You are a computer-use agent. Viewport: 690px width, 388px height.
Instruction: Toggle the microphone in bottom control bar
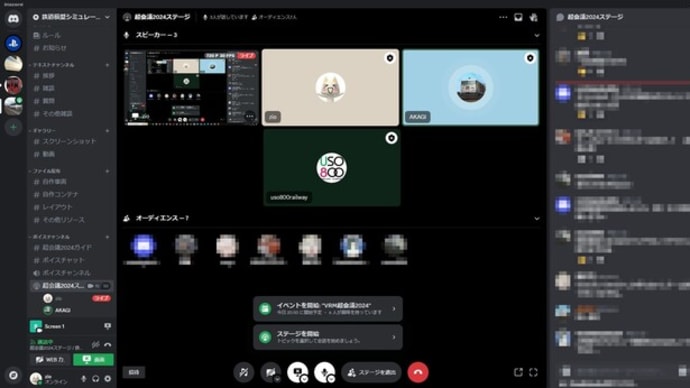[324, 372]
